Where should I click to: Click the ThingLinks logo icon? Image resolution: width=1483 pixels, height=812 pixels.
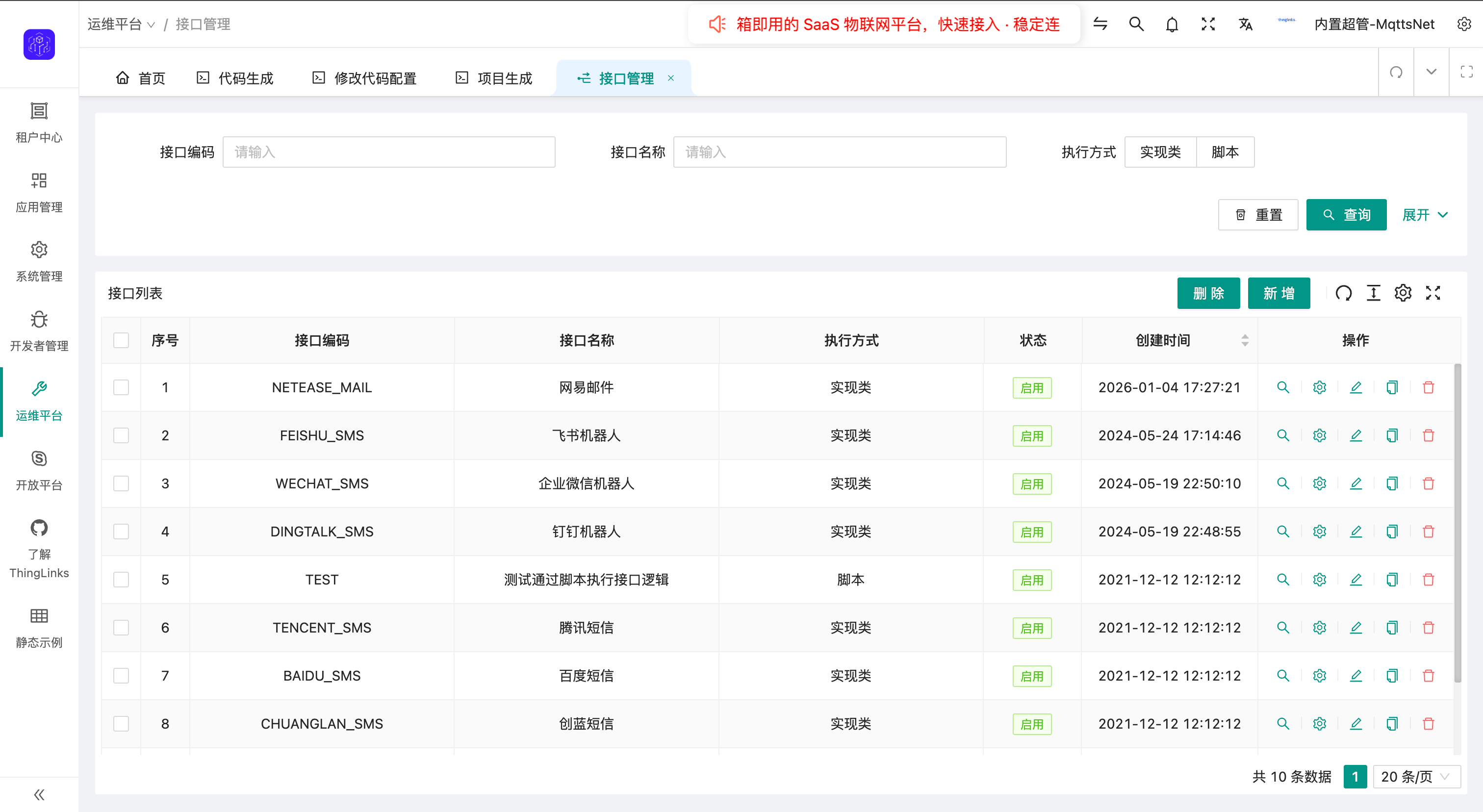39,44
